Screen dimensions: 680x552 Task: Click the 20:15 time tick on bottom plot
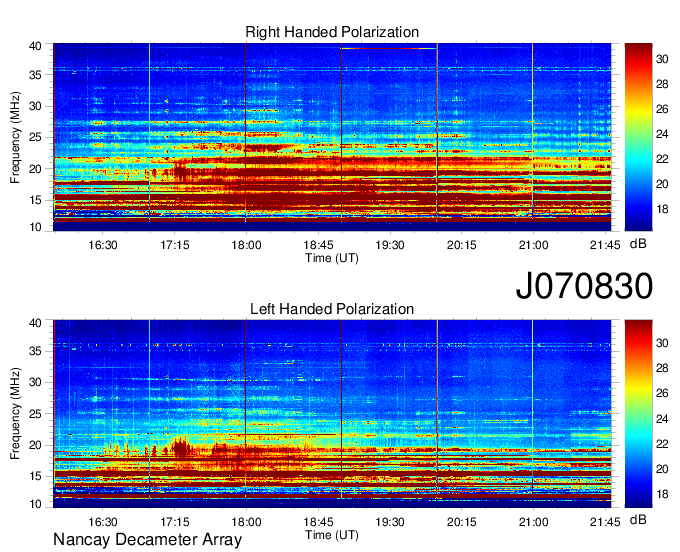coord(462,522)
